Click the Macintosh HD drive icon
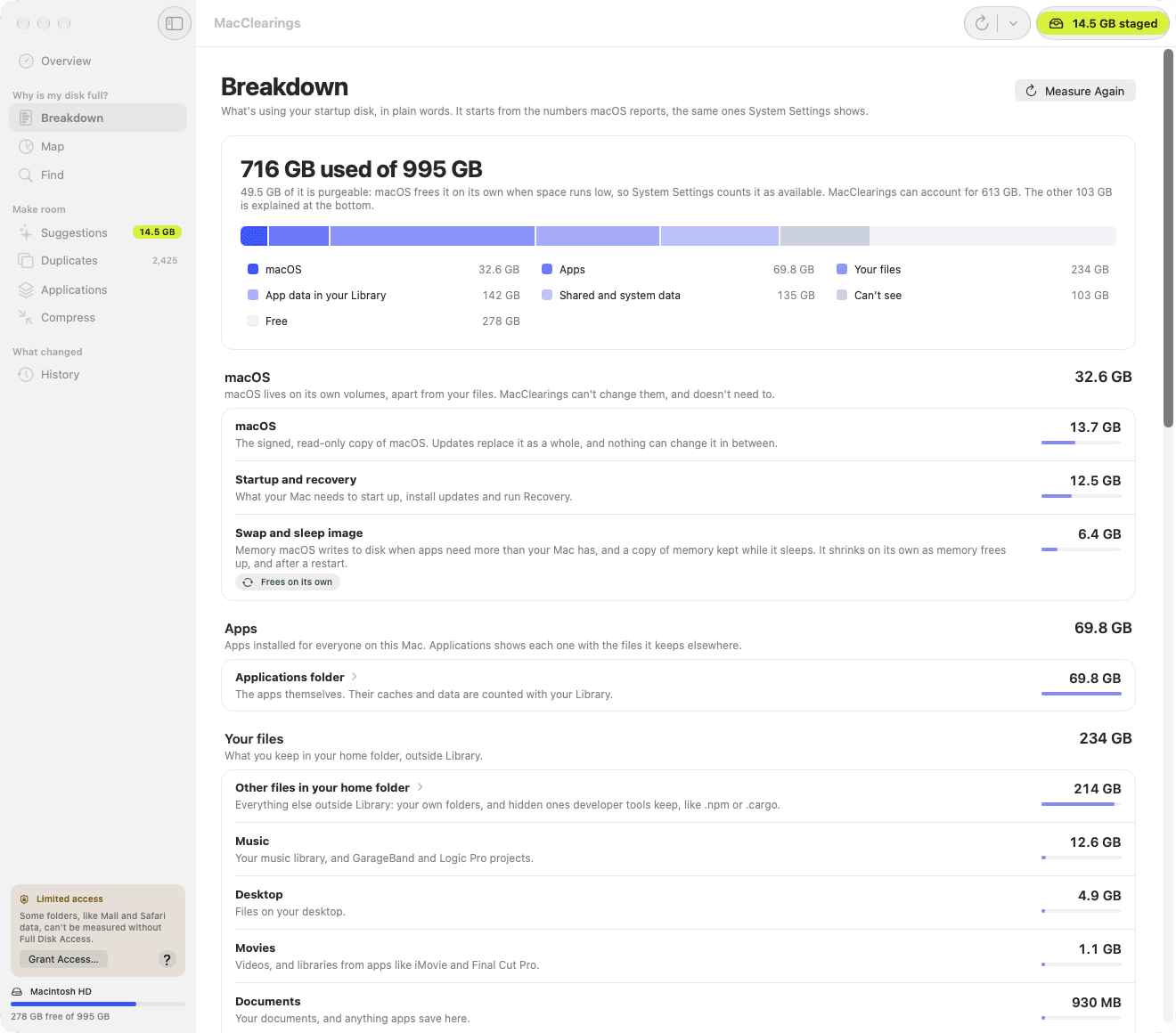This screenshot has width=1176, height=1033. [17, 991]
